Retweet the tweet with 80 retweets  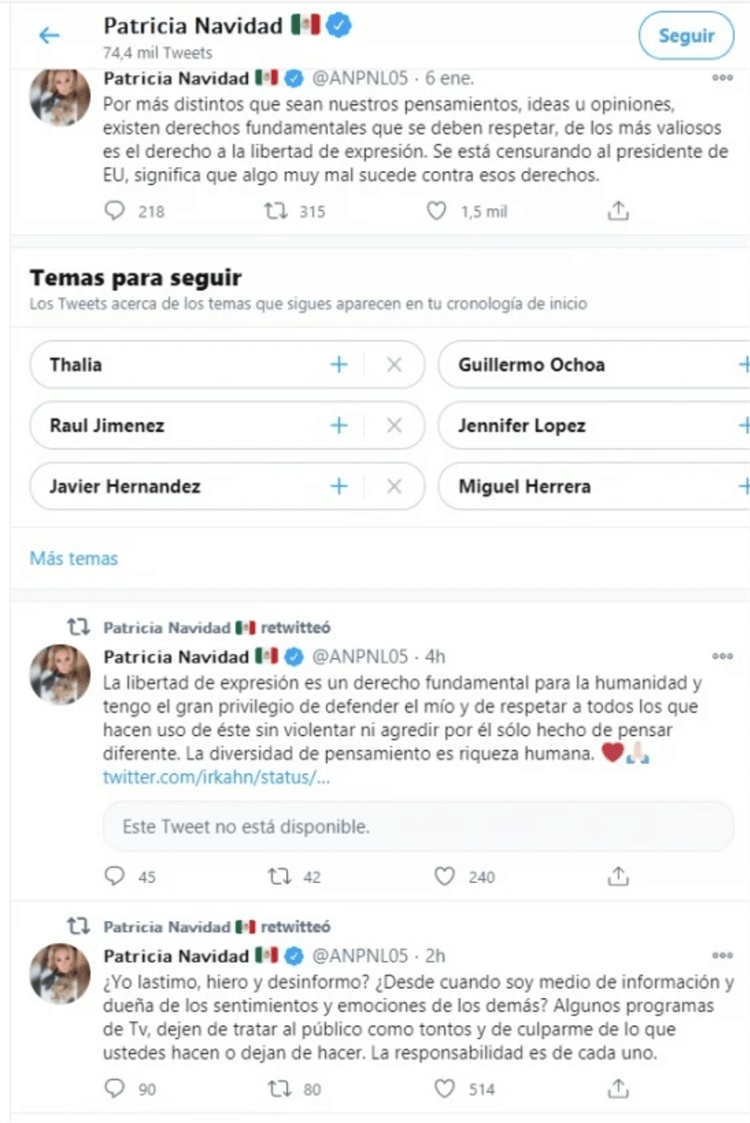click(x=279, y=1089)
